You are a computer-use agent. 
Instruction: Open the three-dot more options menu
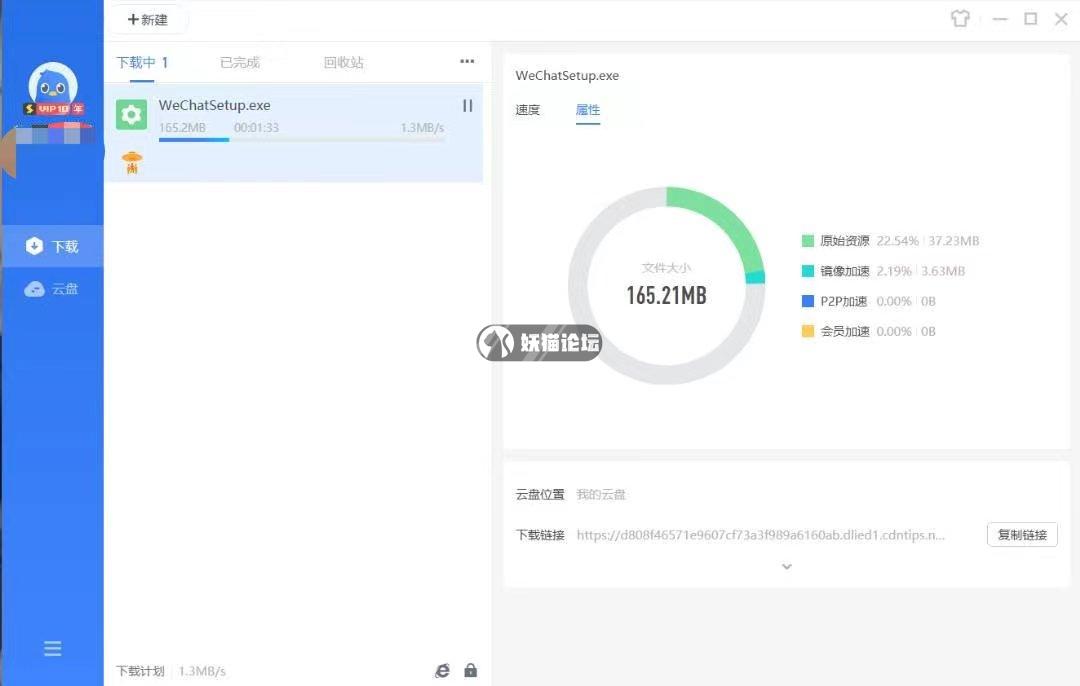[467, 61]
